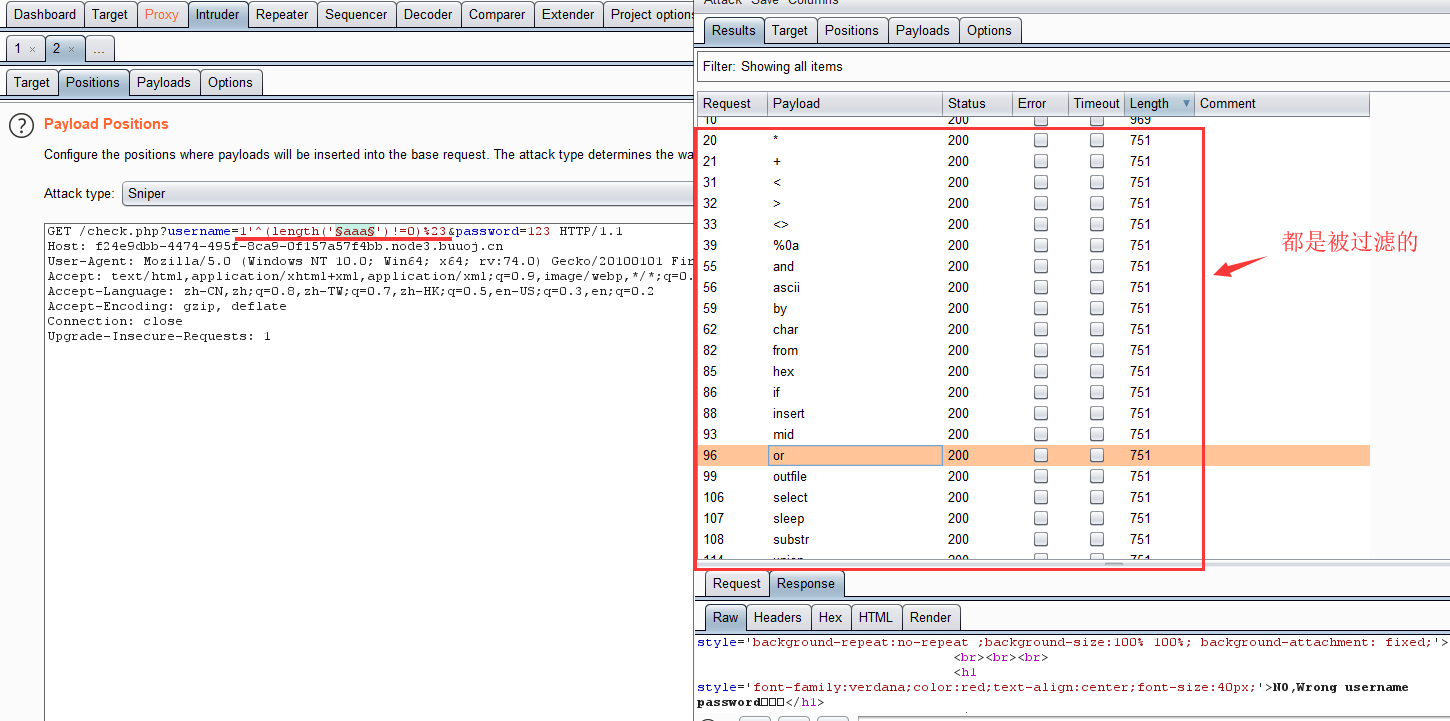Click Length value 751 in substr row
The height and width of the screenshot is (721, 1450).
(x=1140, y=539)
